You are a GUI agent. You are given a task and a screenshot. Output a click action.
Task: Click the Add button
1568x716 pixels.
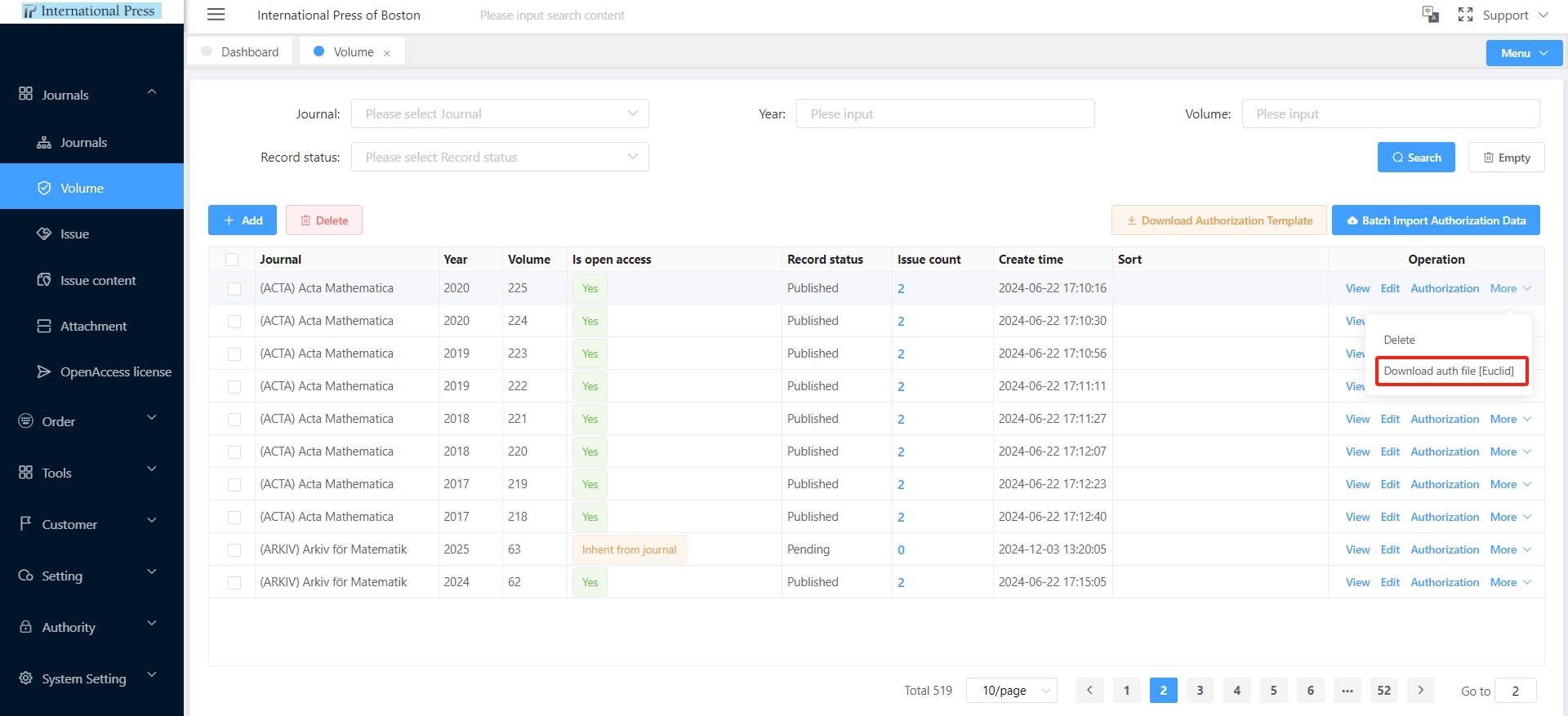[243, 220]
